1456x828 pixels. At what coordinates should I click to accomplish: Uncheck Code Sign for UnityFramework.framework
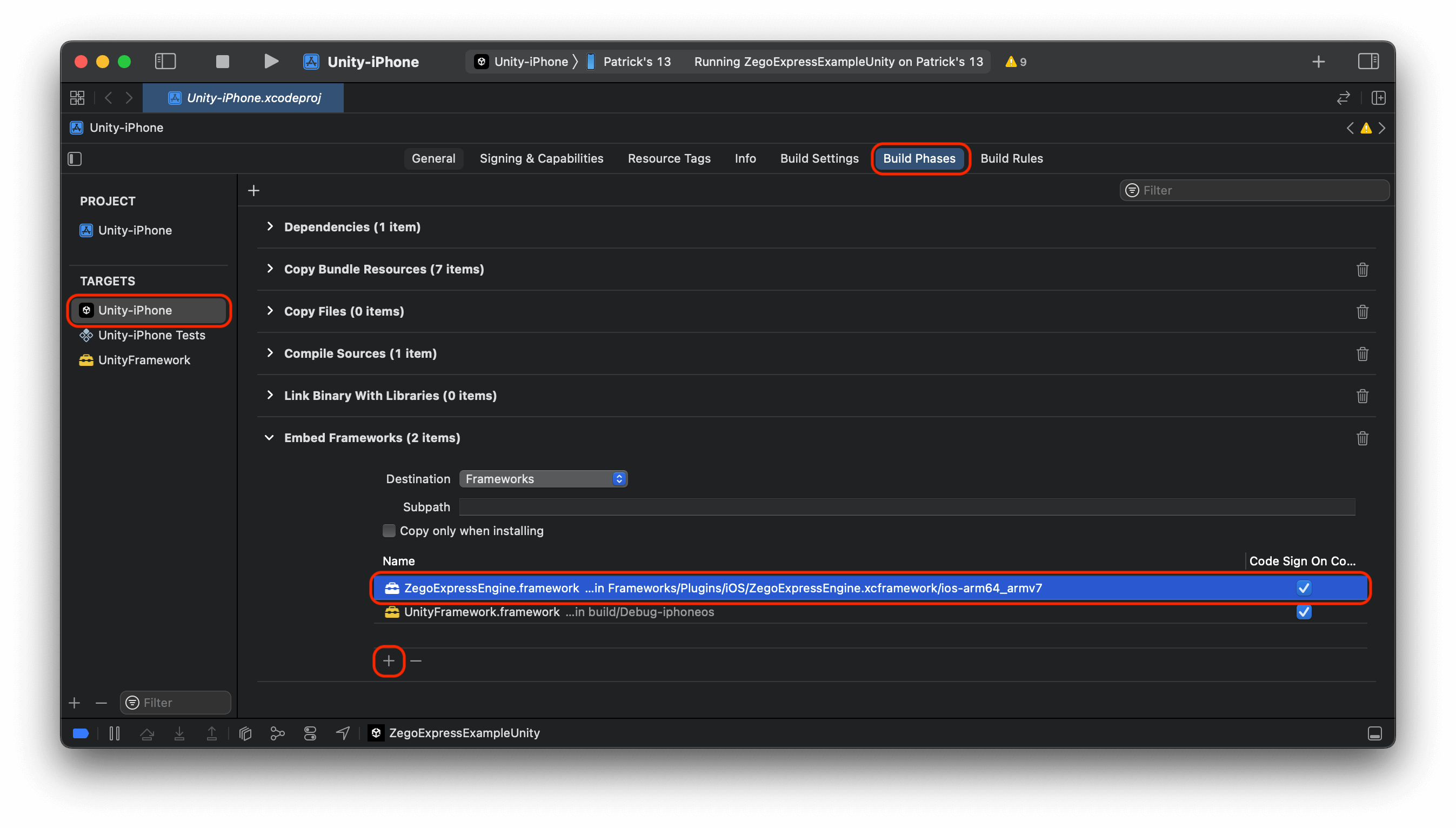pyautogui.click(x=1304, y=612)
